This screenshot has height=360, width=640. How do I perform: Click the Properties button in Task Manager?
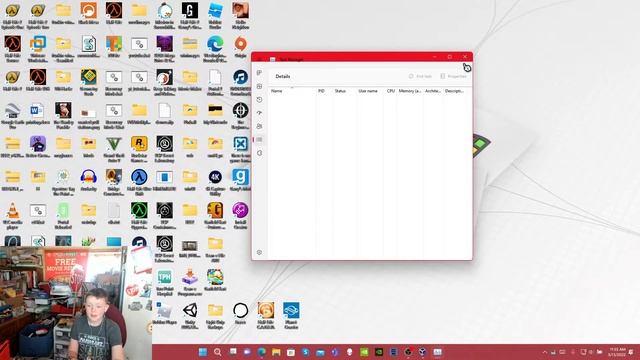tap(453, 76)
